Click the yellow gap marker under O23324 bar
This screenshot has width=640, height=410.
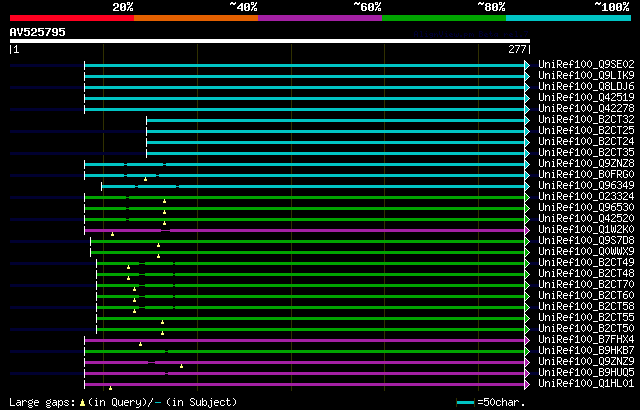coord(164,201)
